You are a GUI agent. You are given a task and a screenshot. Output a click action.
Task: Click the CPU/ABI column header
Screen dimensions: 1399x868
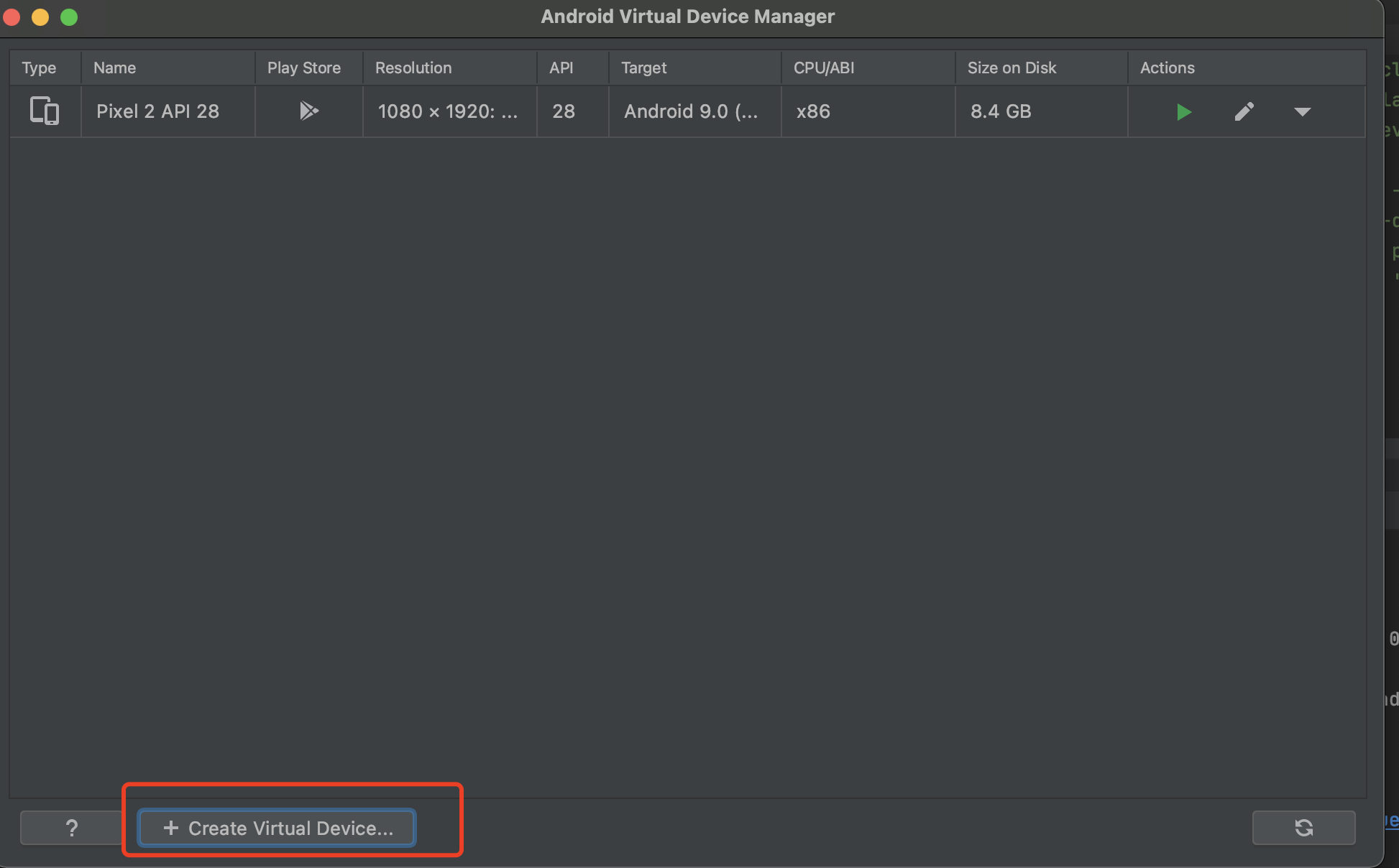(824, 68)
